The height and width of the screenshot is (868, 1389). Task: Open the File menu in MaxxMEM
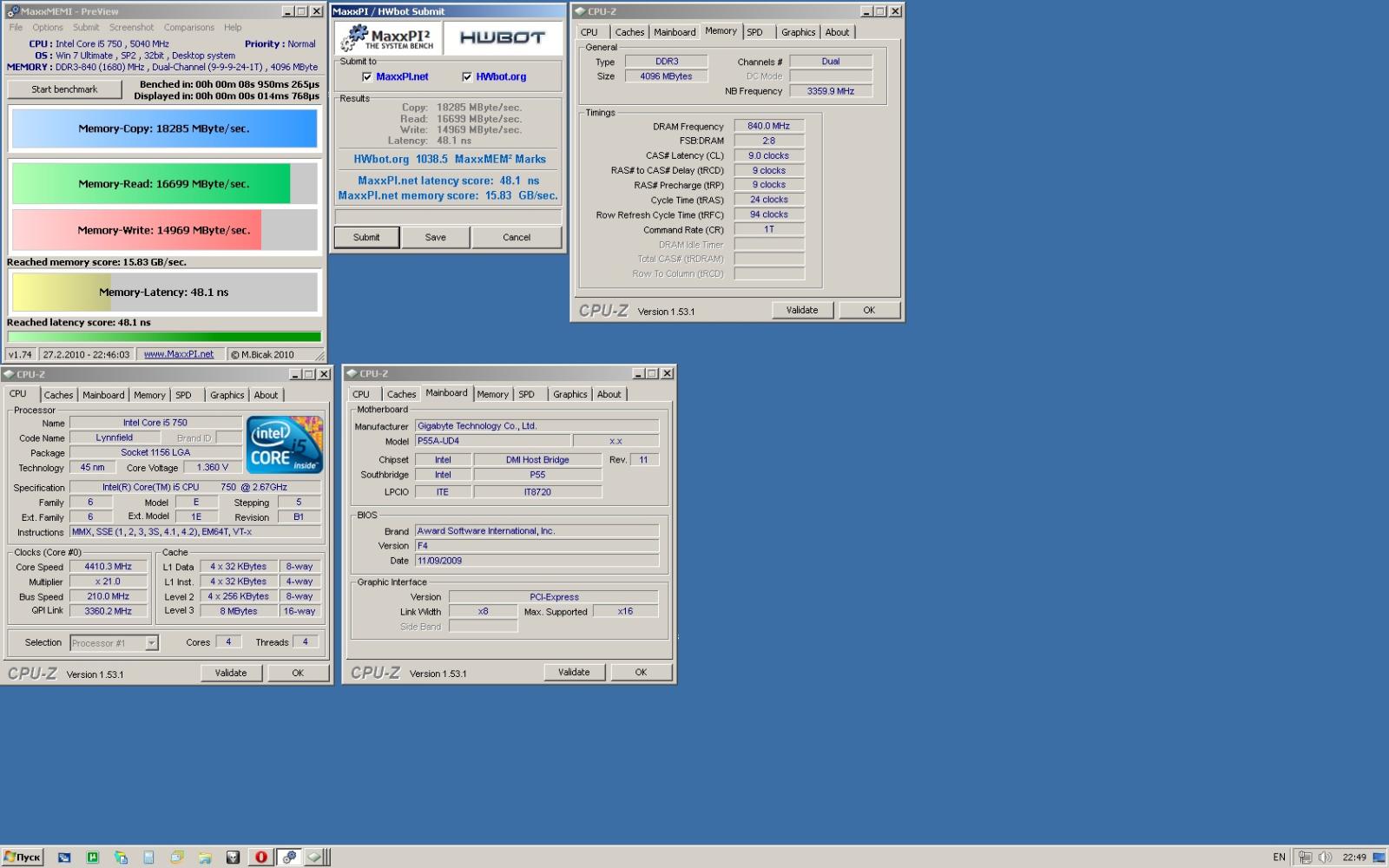pyautogui.click(x=16, y=27)
